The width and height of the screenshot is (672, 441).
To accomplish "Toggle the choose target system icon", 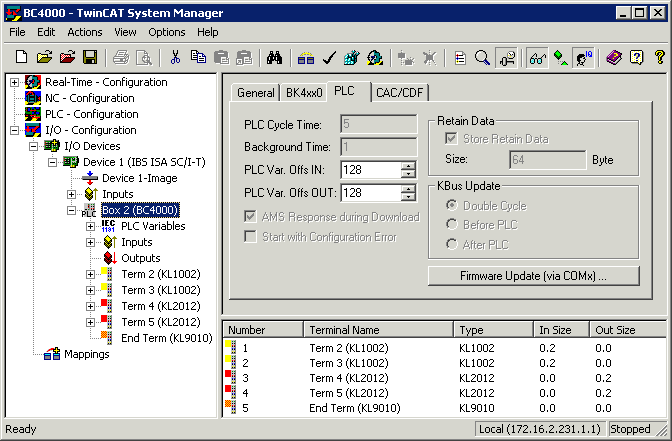I will point(506,57).
